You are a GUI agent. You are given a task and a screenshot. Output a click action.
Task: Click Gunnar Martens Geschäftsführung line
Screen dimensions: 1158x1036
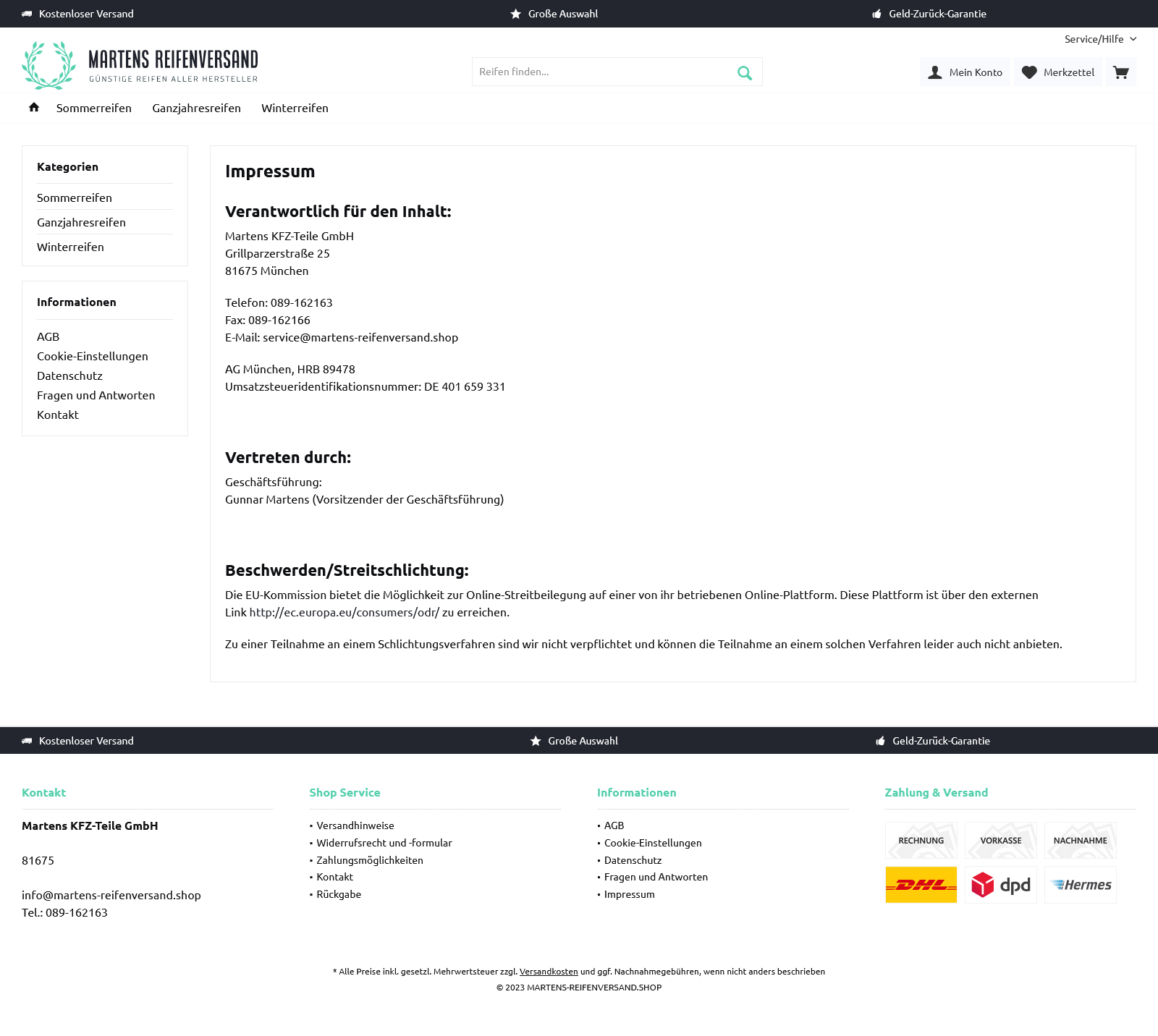[x=365, y=499]
